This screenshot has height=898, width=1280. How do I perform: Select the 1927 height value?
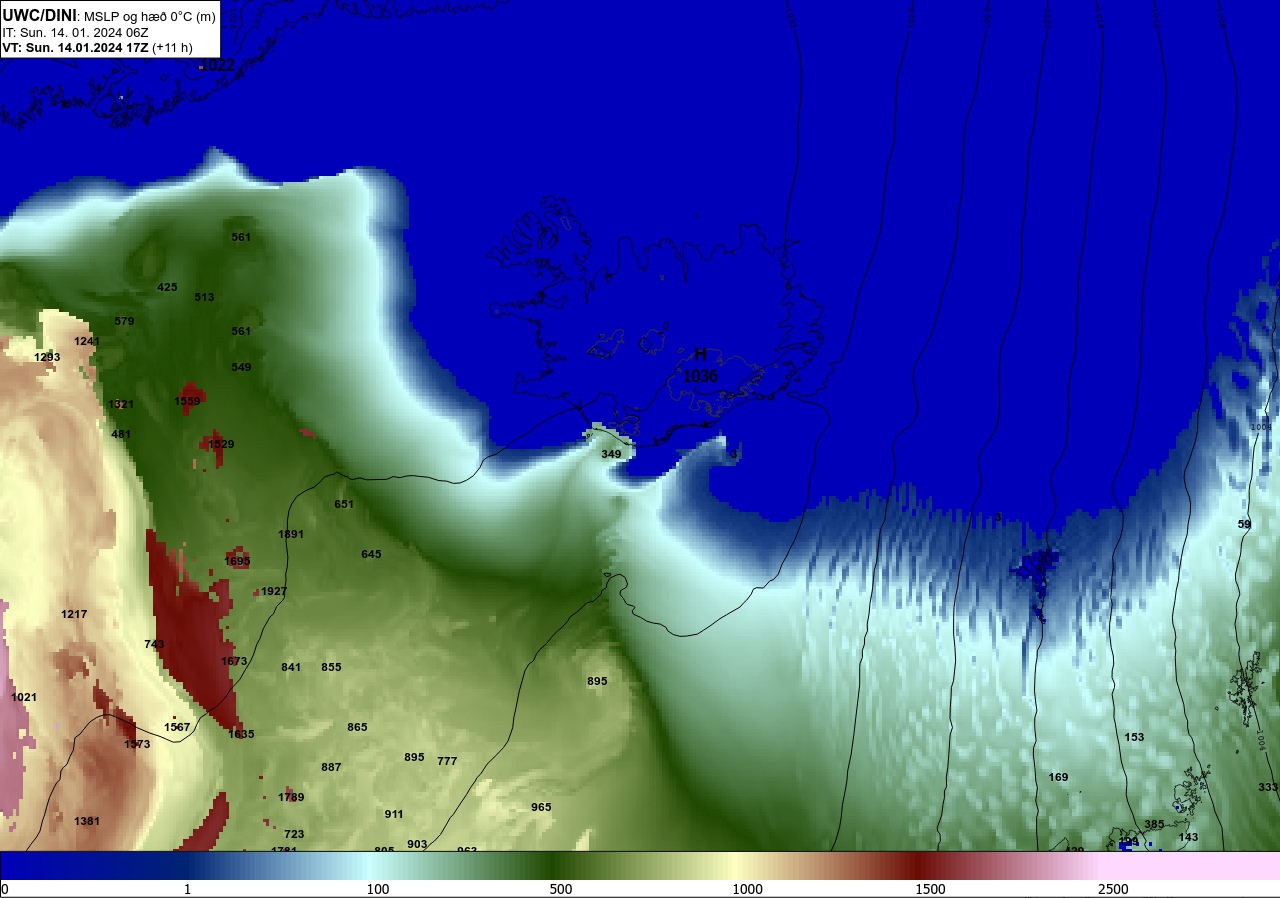[x=274, y=591]
